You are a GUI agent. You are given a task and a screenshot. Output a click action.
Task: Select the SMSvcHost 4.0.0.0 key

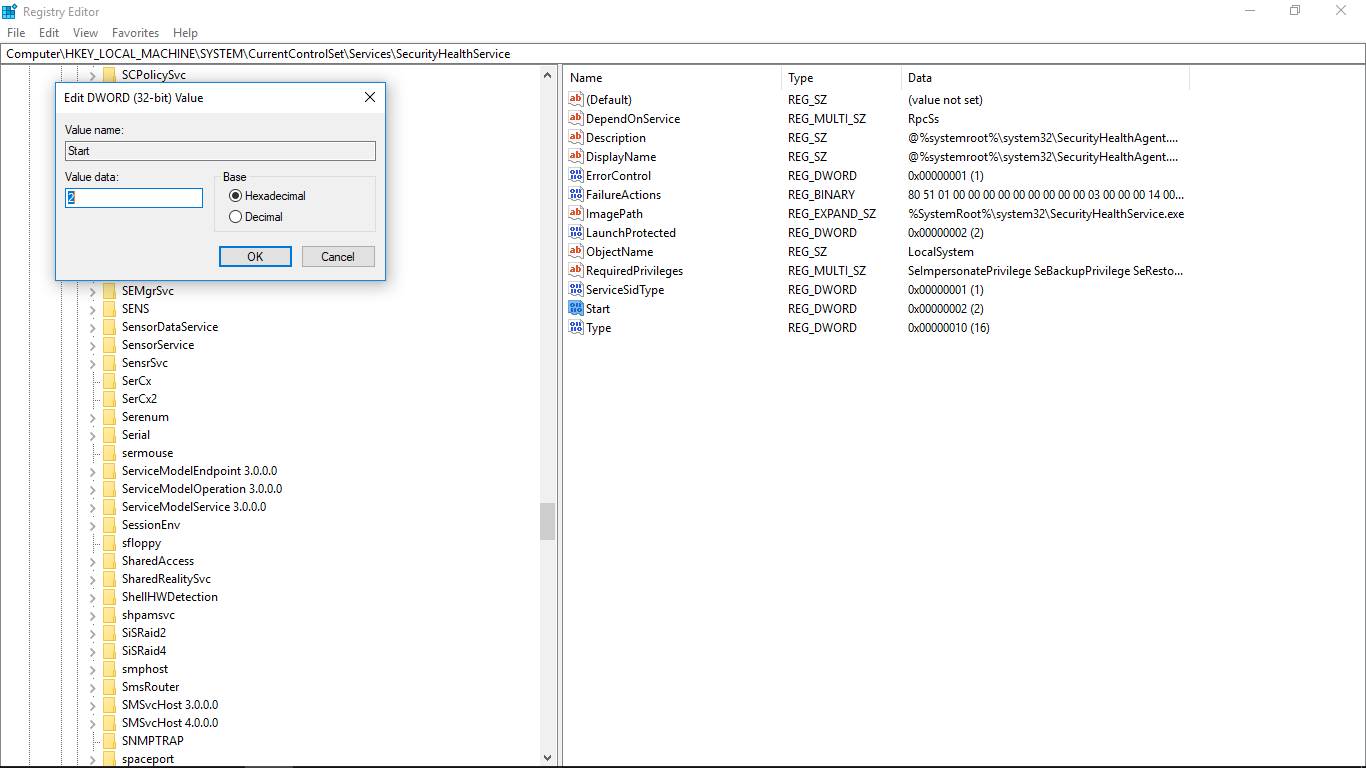(x=170, y=723)
